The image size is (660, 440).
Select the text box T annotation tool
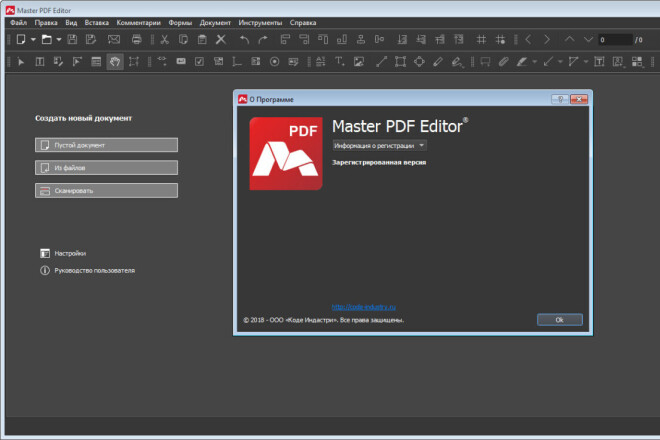(x=599, y=62)
